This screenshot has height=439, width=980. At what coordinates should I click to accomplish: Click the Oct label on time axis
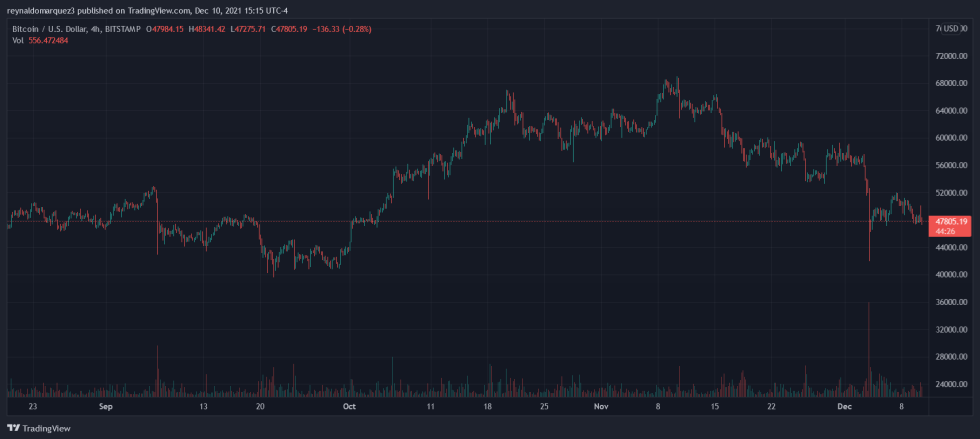coord(349,406)
